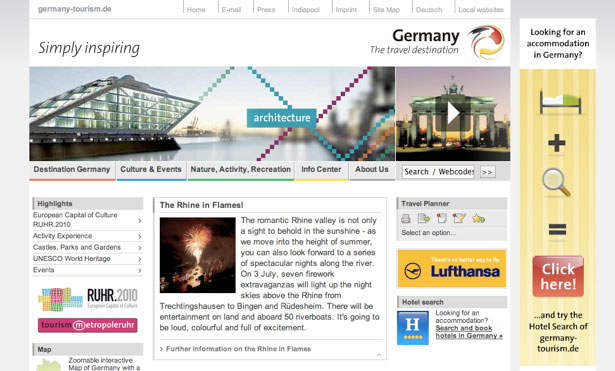Click the Map section header
This screenshot has height=371, width=615.
88,349
